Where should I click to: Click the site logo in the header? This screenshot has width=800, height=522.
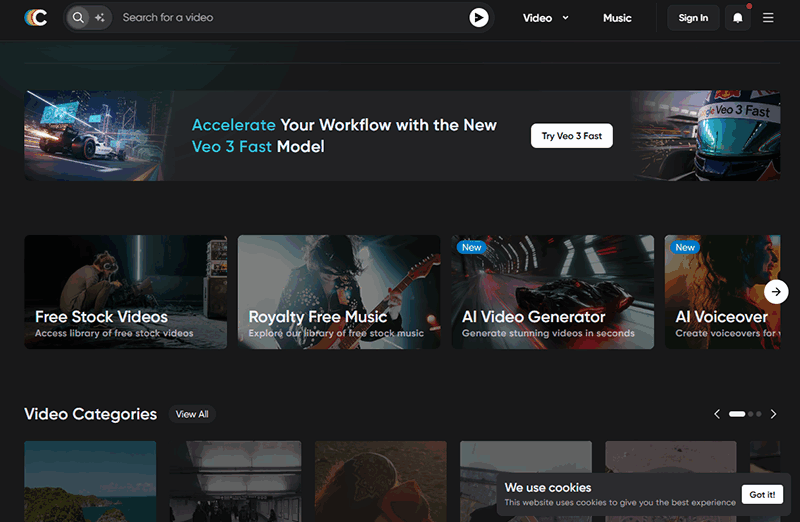36,18
